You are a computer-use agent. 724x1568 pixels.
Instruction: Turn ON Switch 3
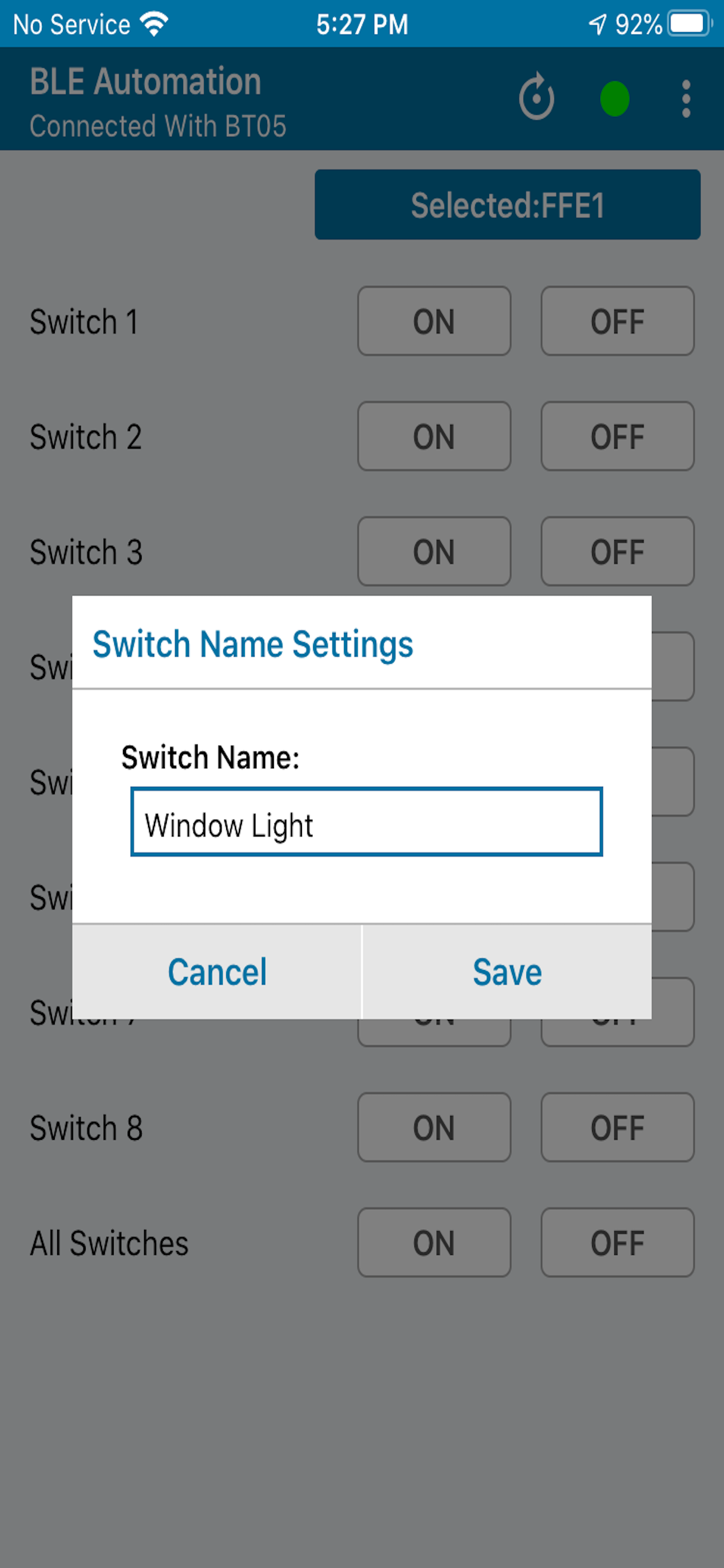click(434, 551)
